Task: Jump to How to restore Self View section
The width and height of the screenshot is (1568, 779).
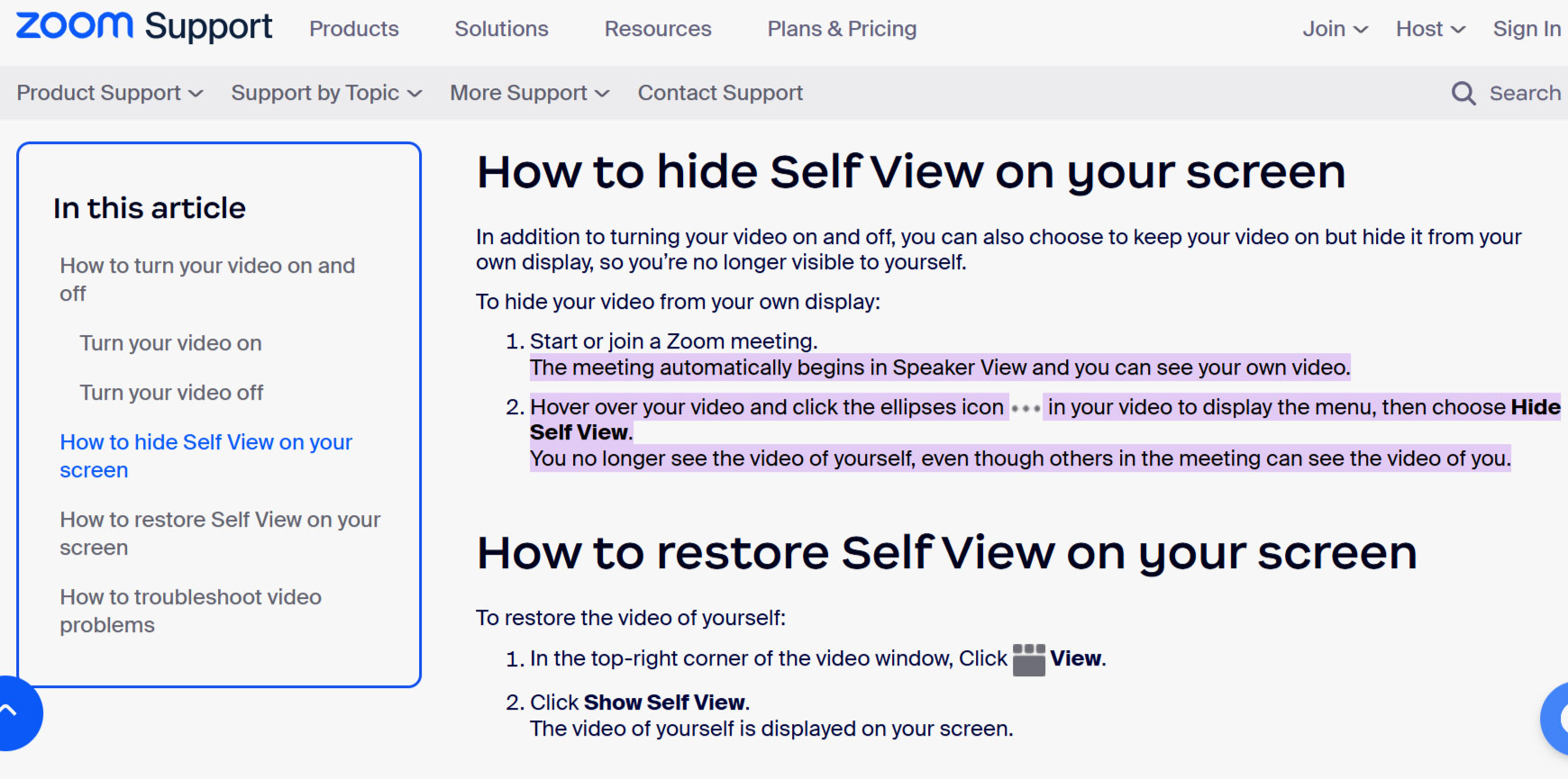Action: (x=220, y=533)
